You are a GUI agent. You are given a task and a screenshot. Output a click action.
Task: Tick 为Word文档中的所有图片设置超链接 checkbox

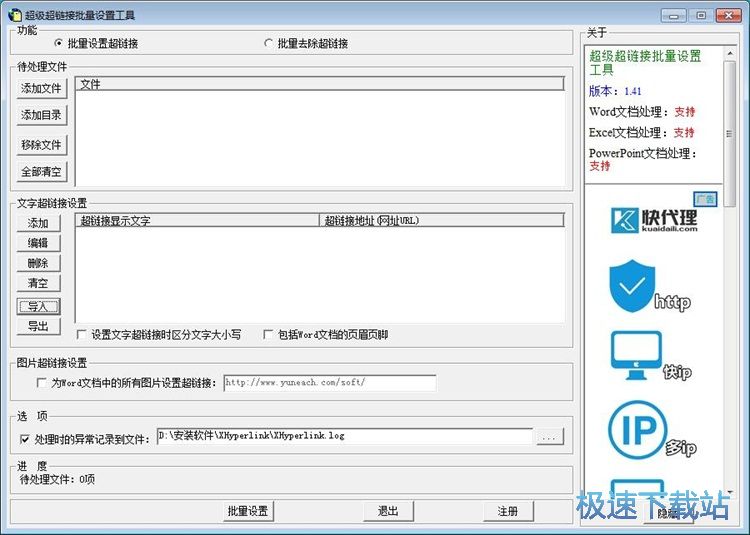pyautogui.click(x=42, y=382)
